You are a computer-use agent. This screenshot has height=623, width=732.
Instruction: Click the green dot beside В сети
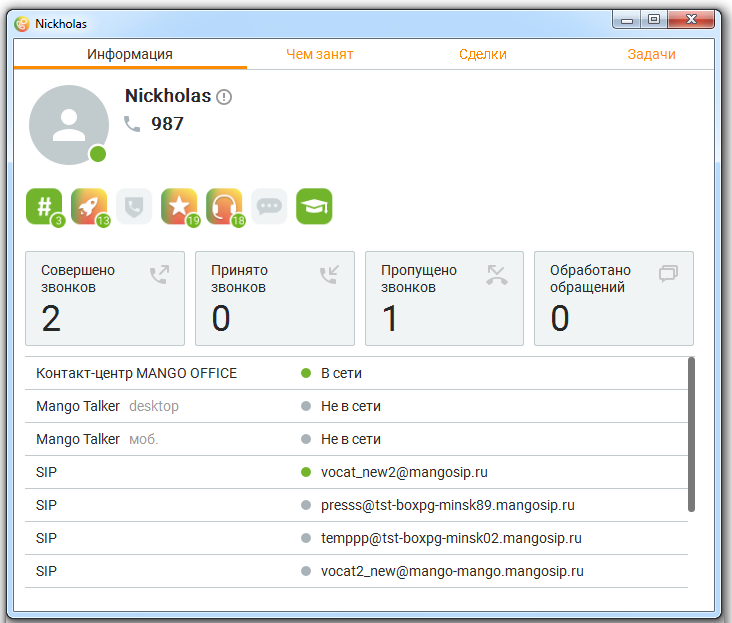click(306, 373)
